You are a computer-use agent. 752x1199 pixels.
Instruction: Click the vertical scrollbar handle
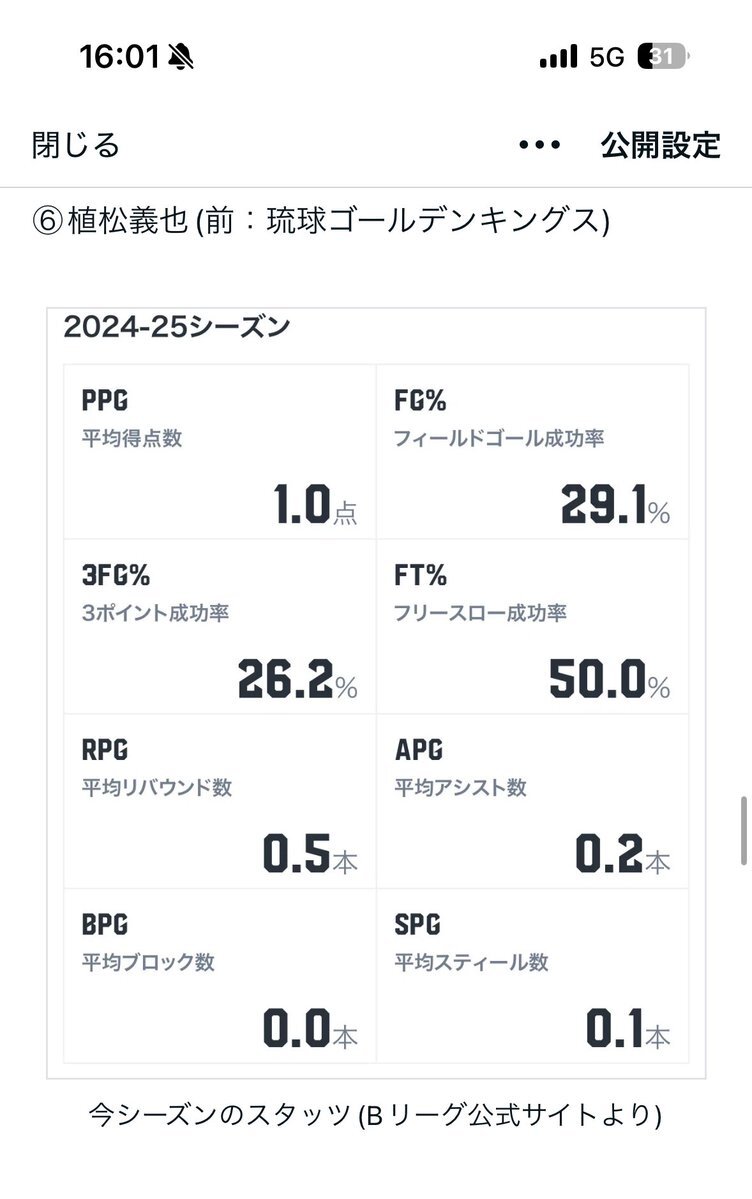click(744, 830)
